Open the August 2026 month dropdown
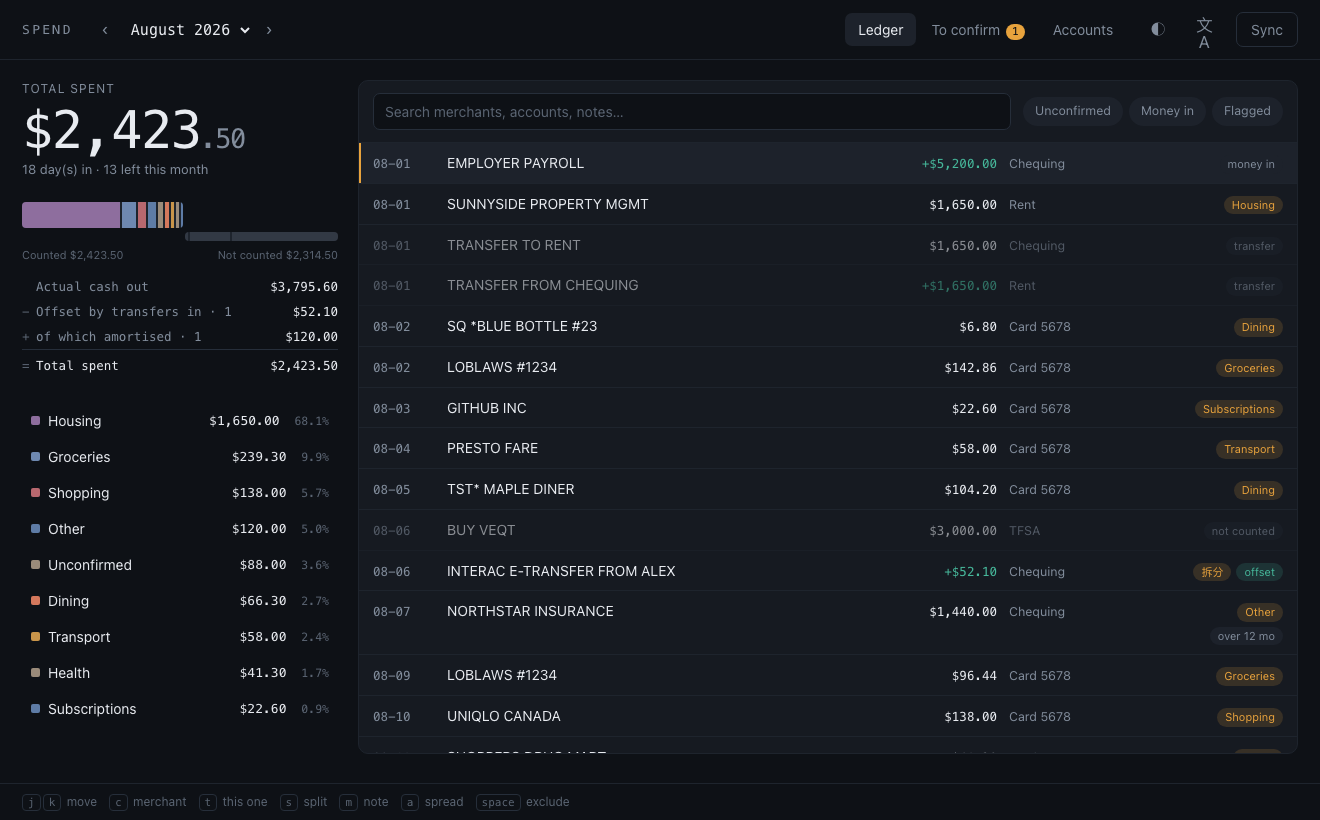 190,30
